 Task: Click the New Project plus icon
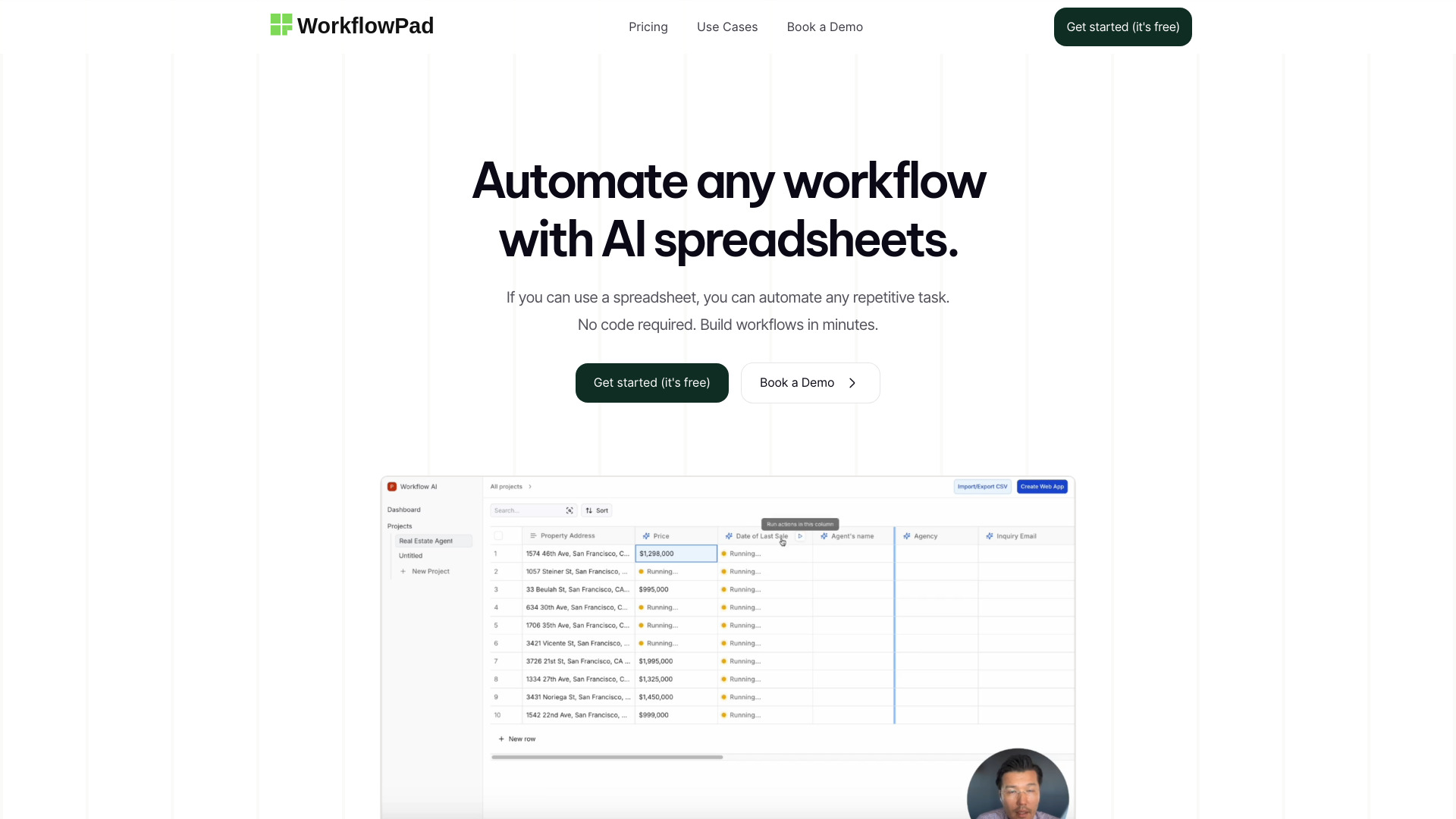point(404,570)
